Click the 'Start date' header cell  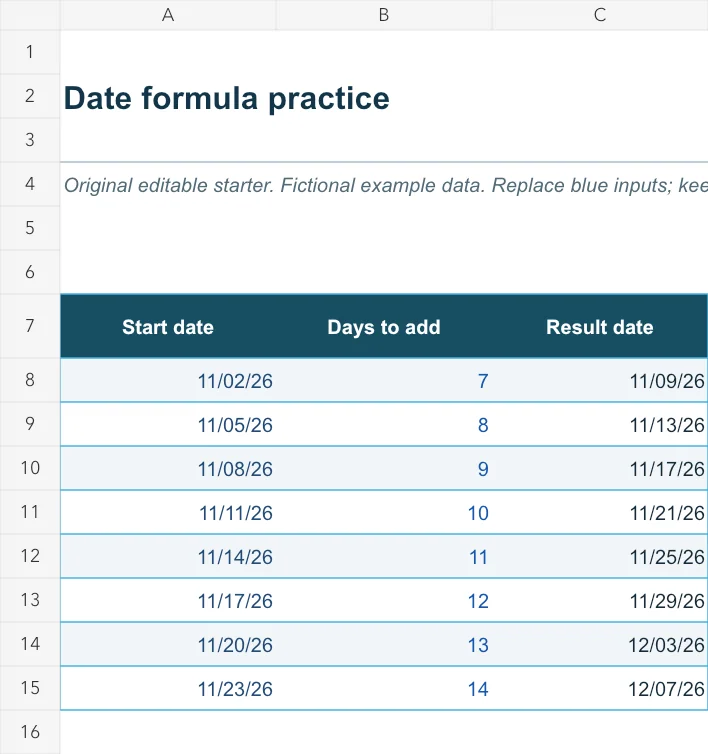pyautogui.click(x=168, y=327)
